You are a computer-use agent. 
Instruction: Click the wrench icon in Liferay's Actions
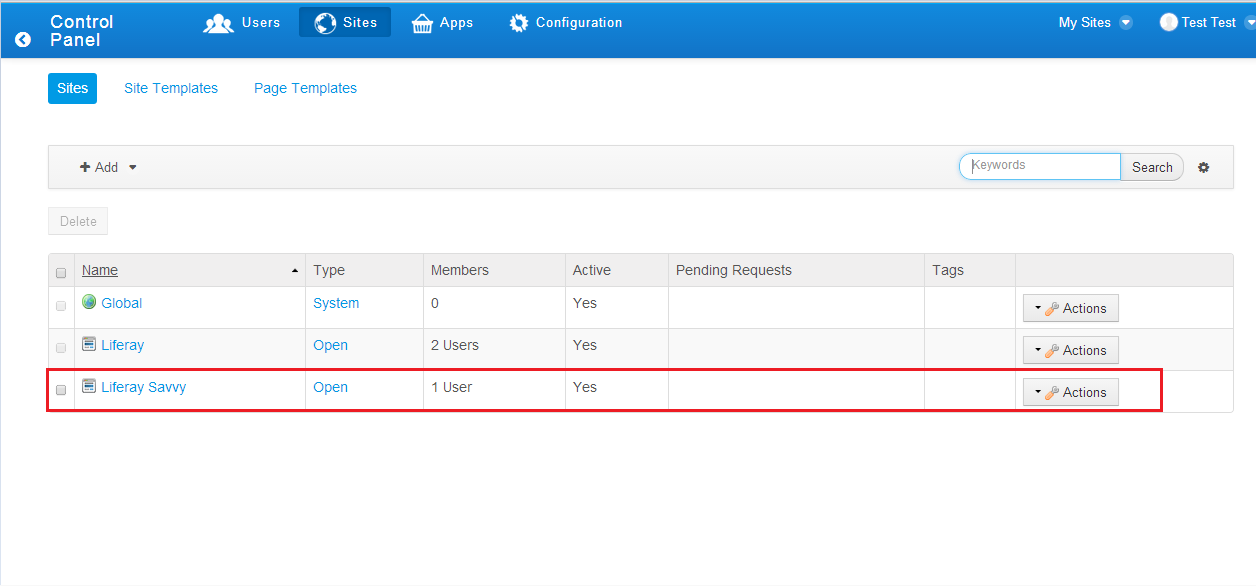click(1052, 351)
